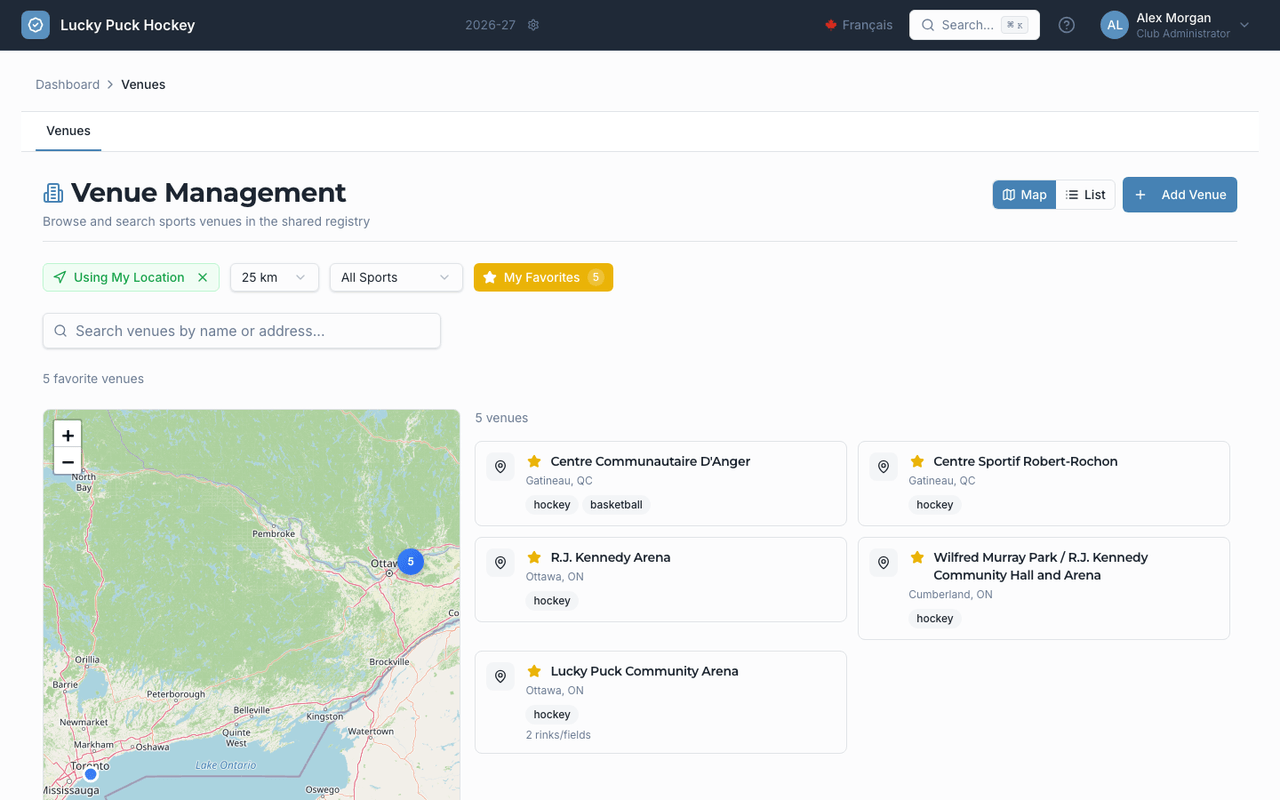The image size is (1280, 800).
Task: Focus the venue name or address search field
Action: coord(242,331)
